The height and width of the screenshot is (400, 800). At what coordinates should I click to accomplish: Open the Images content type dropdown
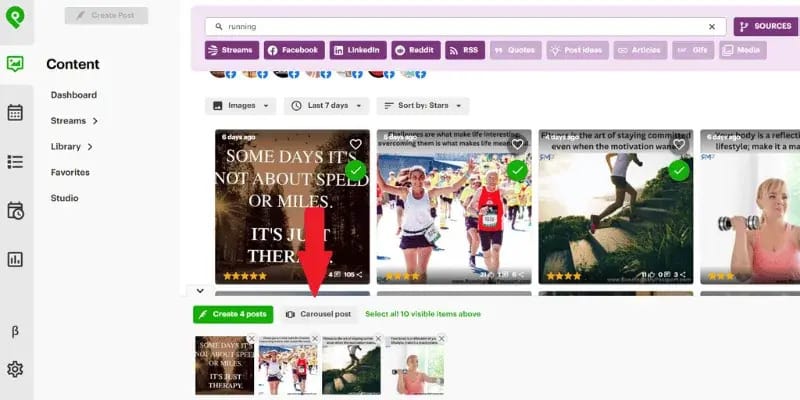point(240,106)
